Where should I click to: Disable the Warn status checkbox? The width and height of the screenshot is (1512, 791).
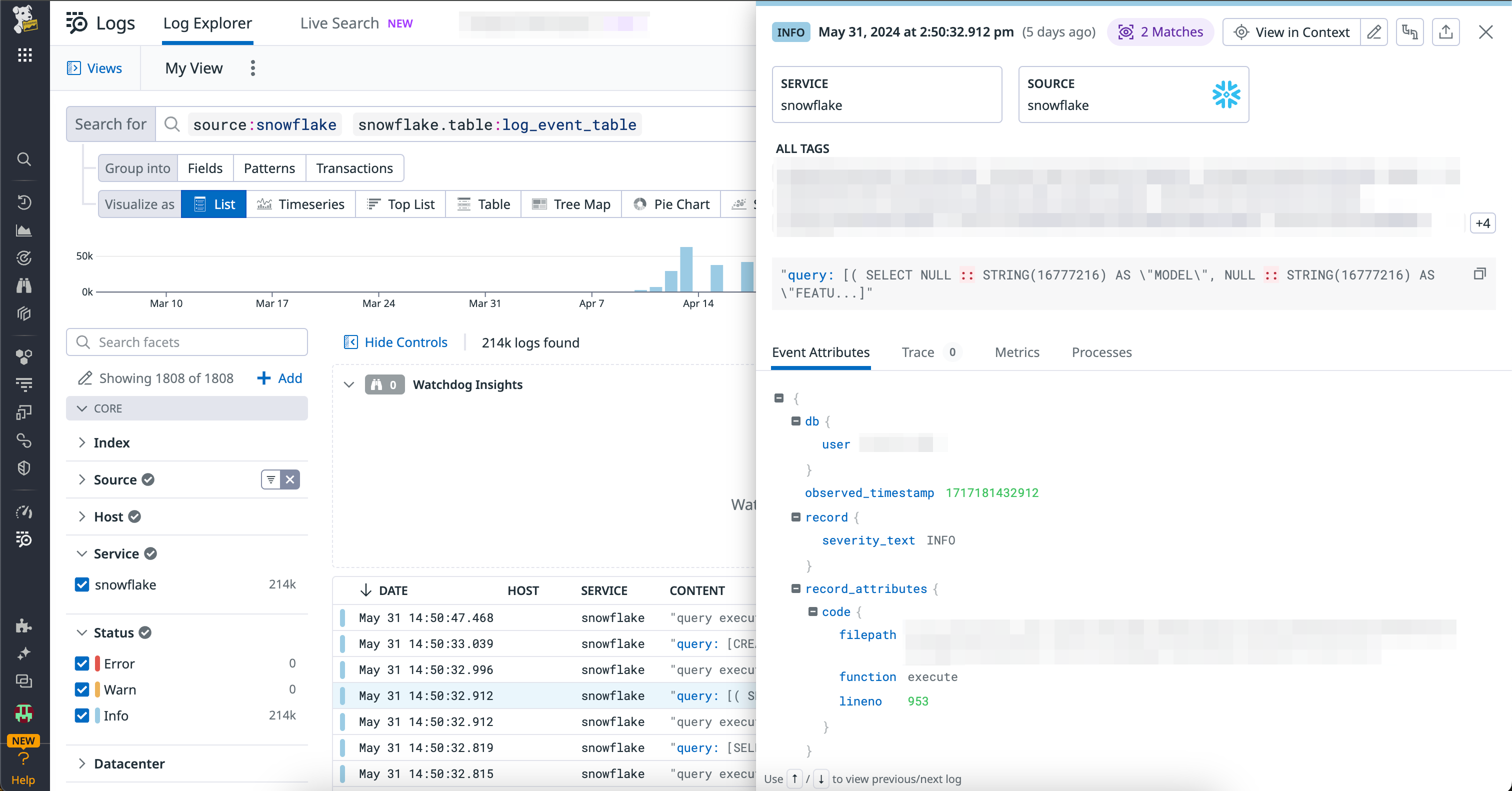81,689
